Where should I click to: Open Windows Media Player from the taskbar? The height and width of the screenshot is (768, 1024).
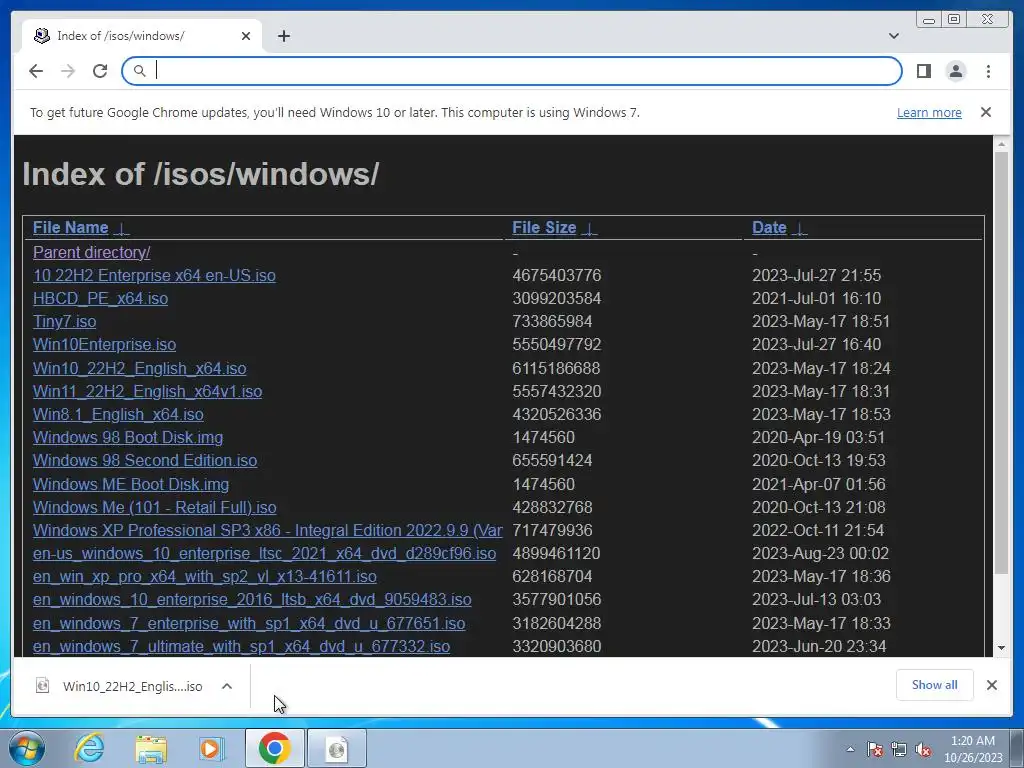point(211,748)
